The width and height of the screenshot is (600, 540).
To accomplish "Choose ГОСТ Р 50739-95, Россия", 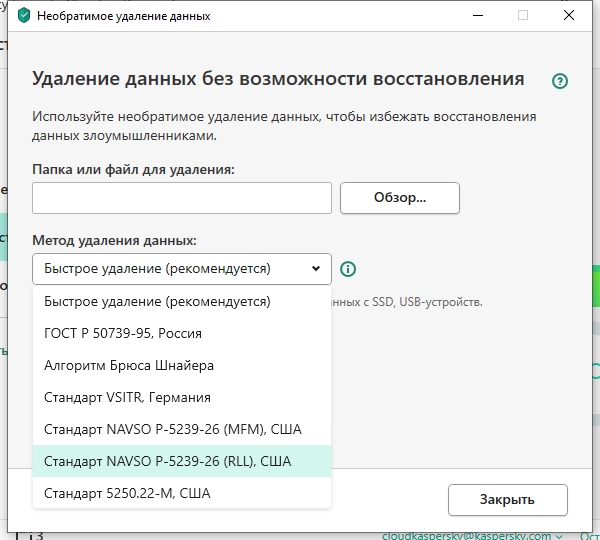I will (x=182, y=333).
